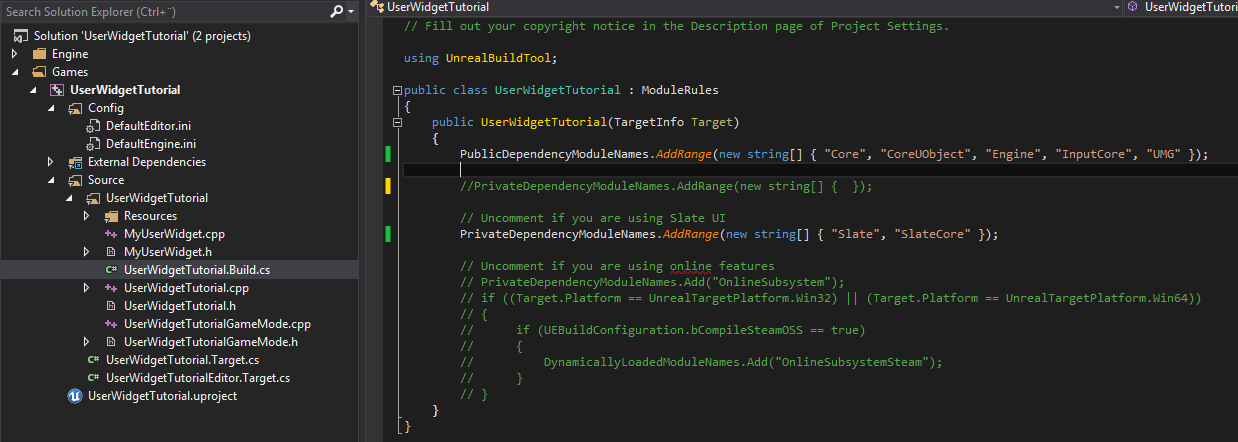Viewport: 1238px width, 442px height.
Task: Click the Solution 'UserWidgetTutorial' solution icon
Action: 20,36
